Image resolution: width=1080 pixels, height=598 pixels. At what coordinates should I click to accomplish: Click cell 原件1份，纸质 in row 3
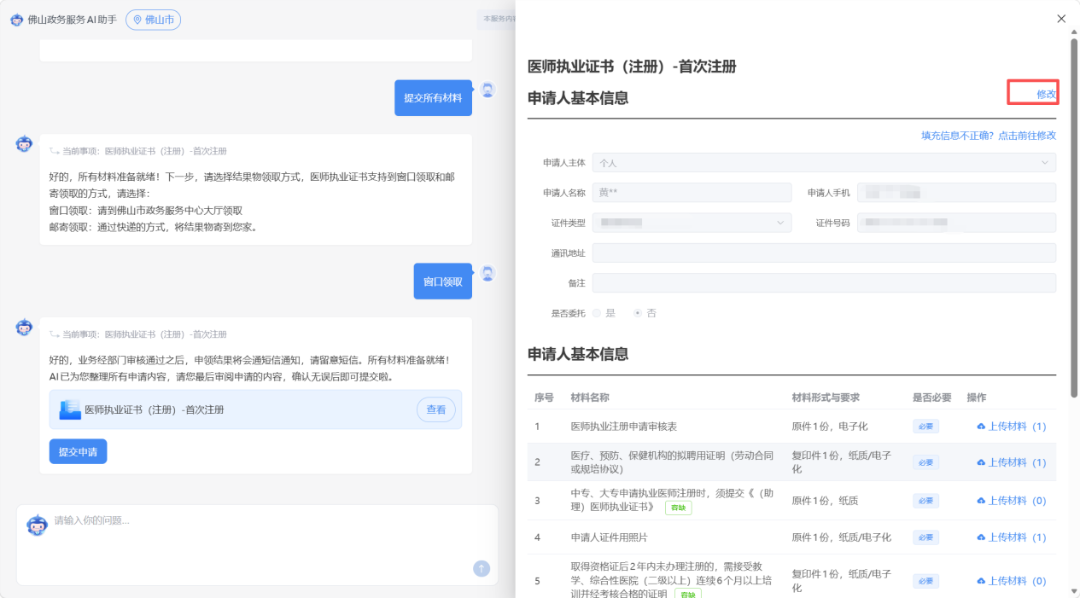tap(824, 500)
